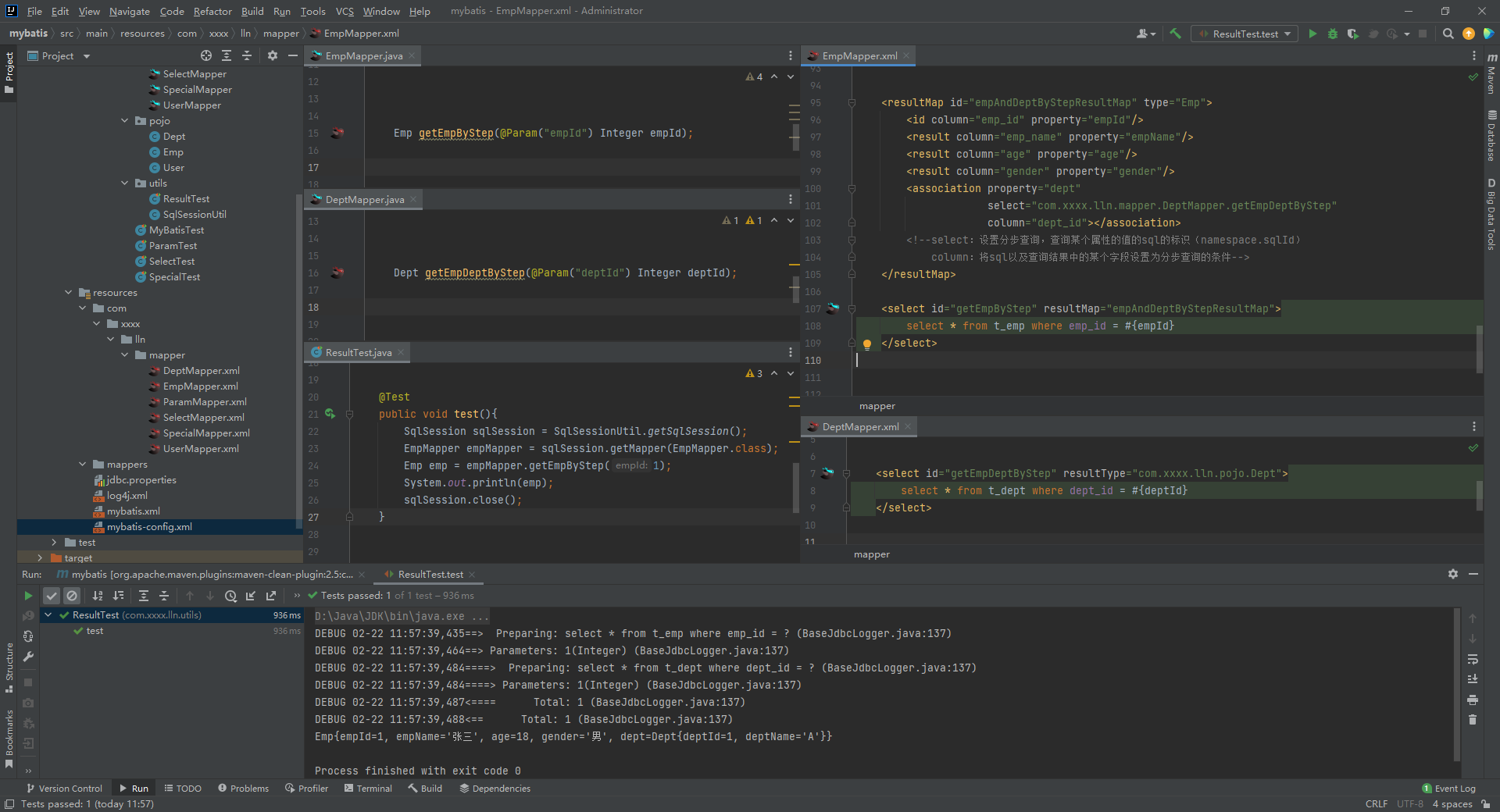
Task: Clear the console with the trash icon
Action: [x=1473, y=720]
